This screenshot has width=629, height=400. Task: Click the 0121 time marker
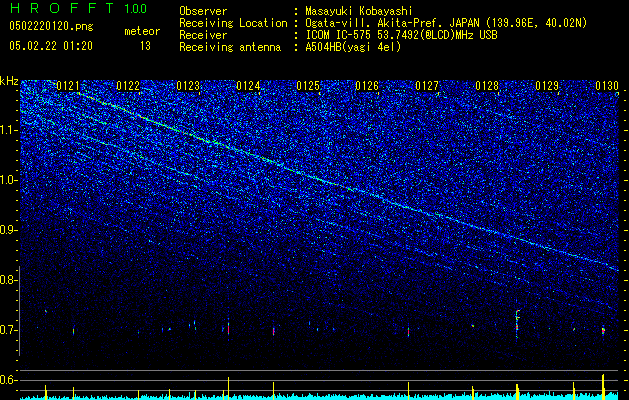[x=68, y=86]
